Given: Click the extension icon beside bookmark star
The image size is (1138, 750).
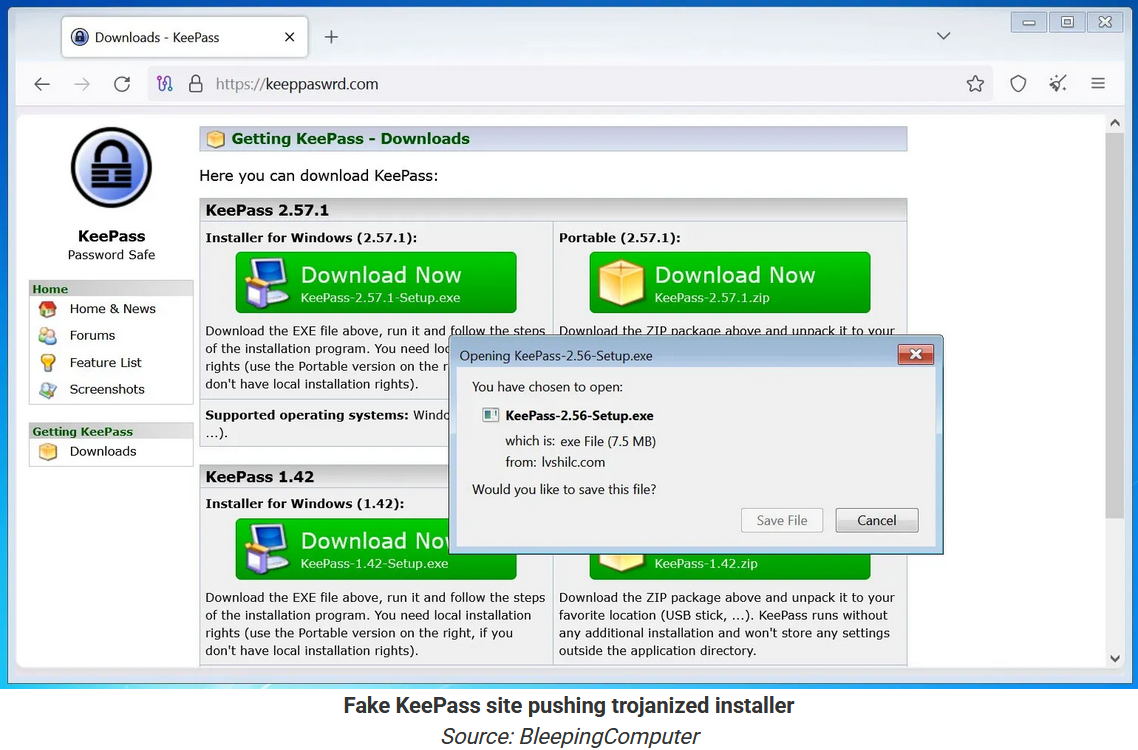Looking at the screenshot, I should click(1058, 84).
